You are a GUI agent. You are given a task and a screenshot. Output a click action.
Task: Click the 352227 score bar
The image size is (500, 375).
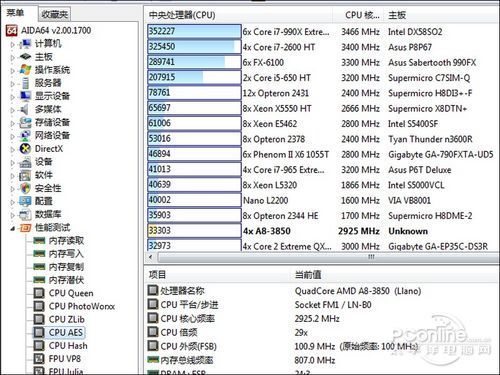click(194, 31)
